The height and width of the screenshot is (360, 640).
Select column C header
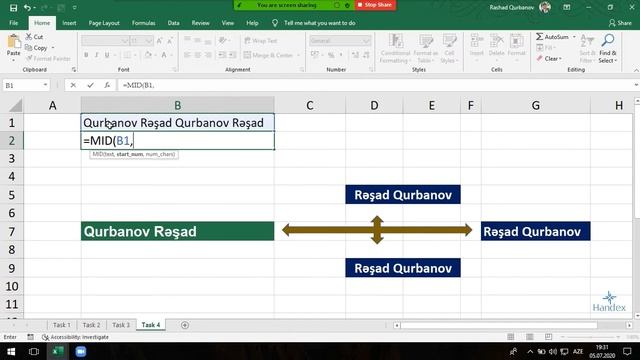[310, 106]
